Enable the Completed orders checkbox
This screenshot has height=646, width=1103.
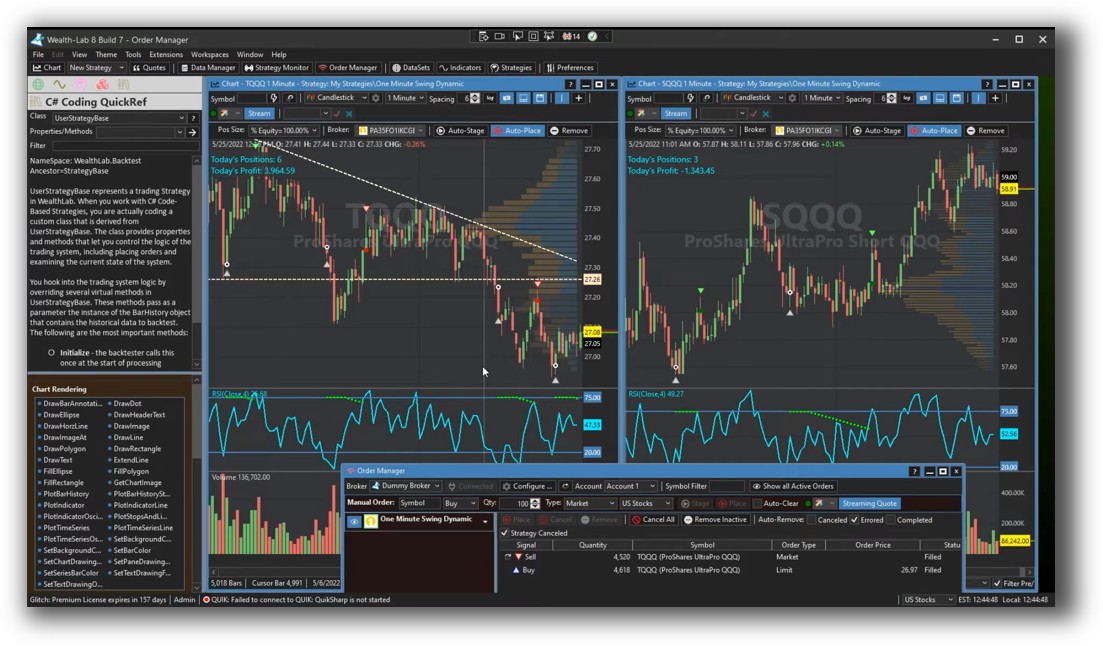(x=892, y=521)
